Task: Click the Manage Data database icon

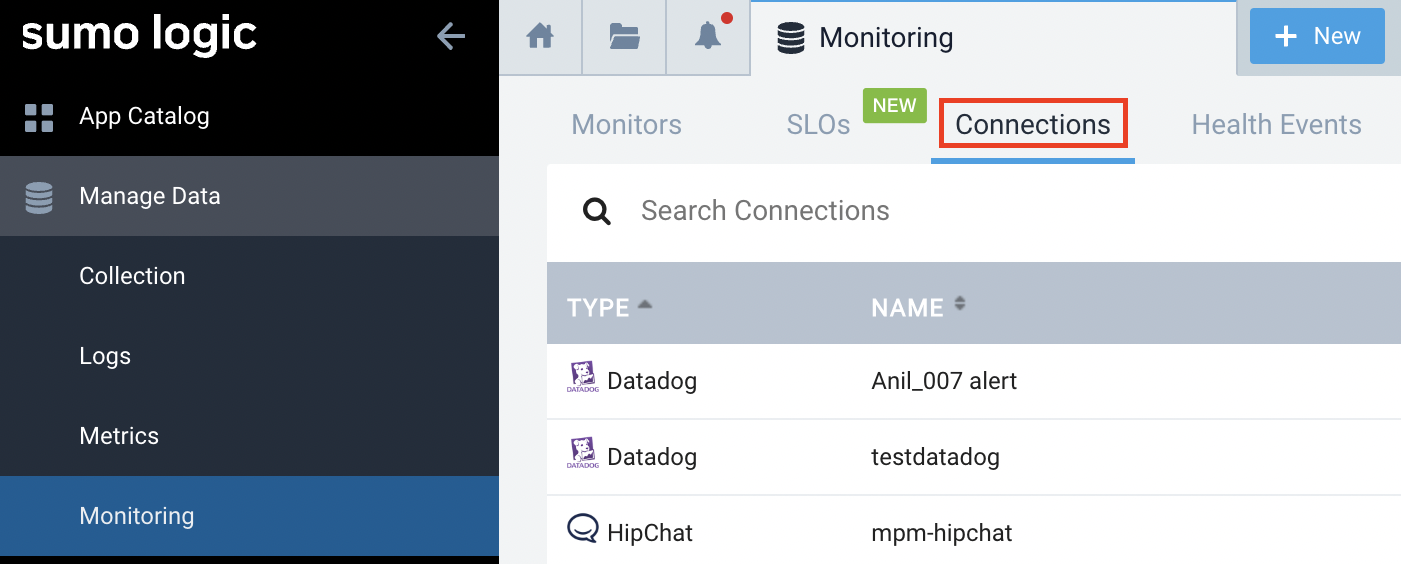Action: coord(39,197)
